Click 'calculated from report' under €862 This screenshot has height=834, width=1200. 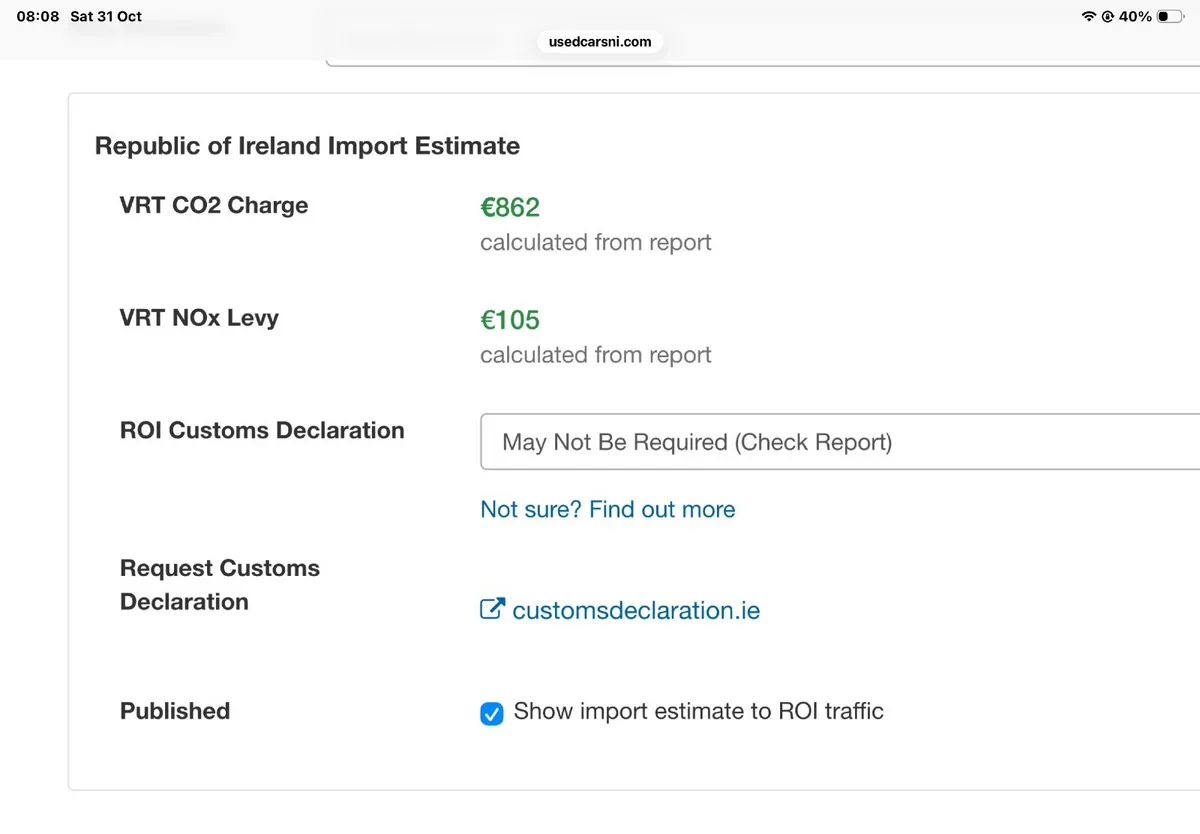pyautogui.click(x=596, y=242)
